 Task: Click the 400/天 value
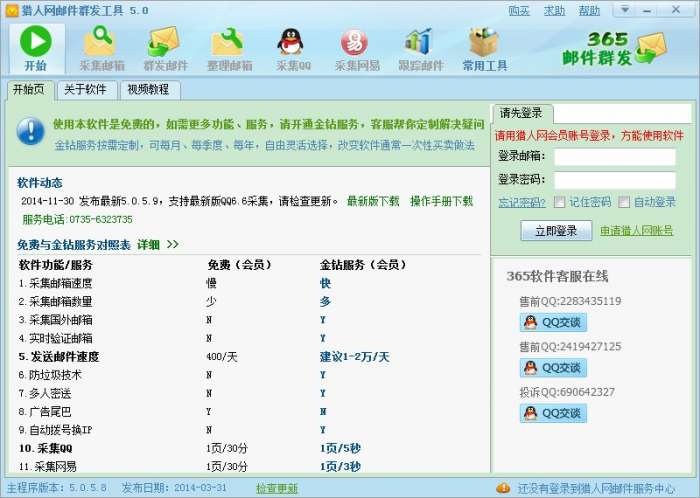(222, 357)
